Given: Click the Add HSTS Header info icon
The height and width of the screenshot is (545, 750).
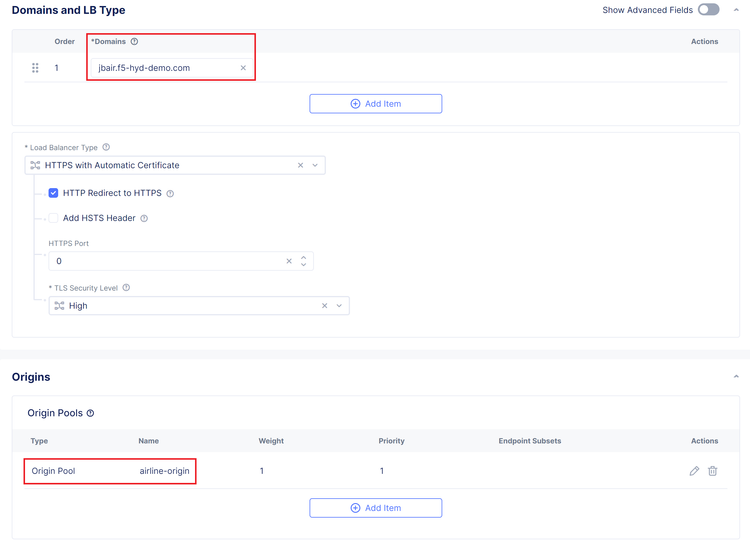Looking at the screenshot, I should [144, 218].
